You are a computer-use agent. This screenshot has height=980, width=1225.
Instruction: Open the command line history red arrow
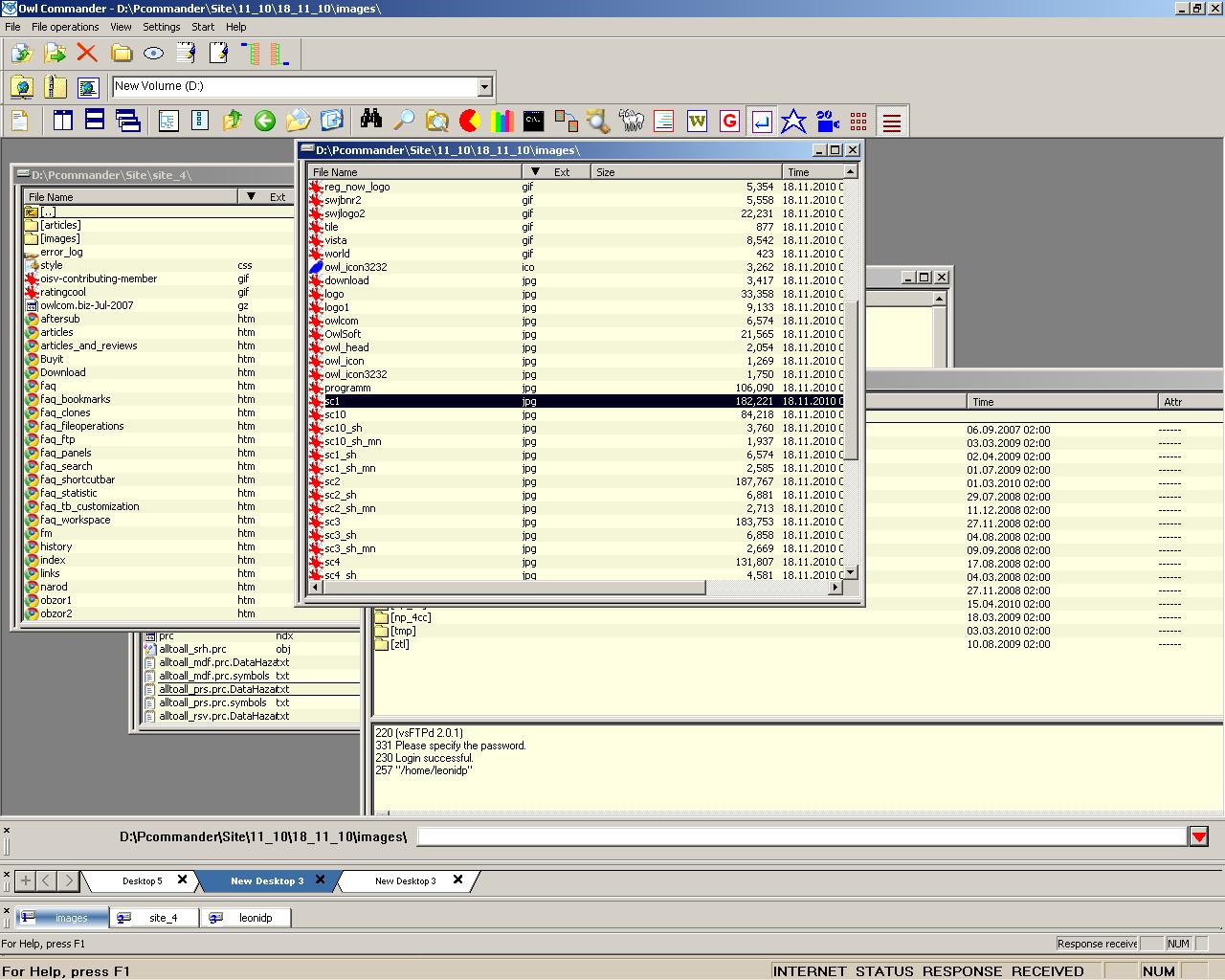point(1199,837)
